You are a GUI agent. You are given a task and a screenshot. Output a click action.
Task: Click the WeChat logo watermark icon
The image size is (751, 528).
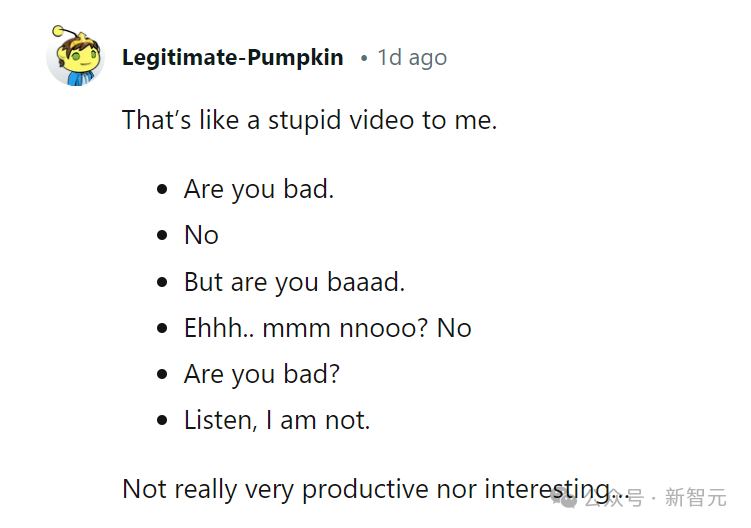564,499
